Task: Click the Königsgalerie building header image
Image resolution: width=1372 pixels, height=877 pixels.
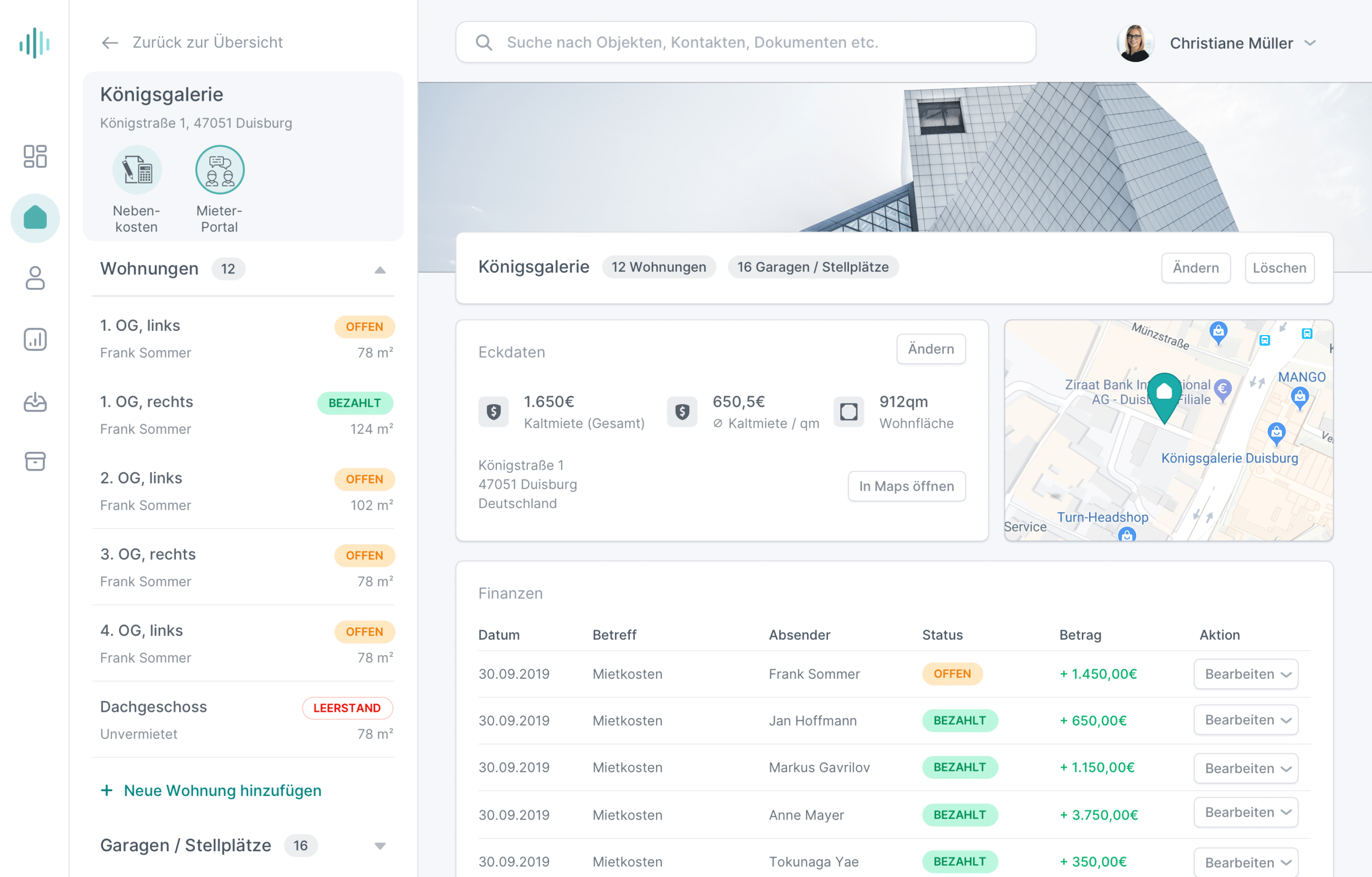Action: [x=894, y=157]
